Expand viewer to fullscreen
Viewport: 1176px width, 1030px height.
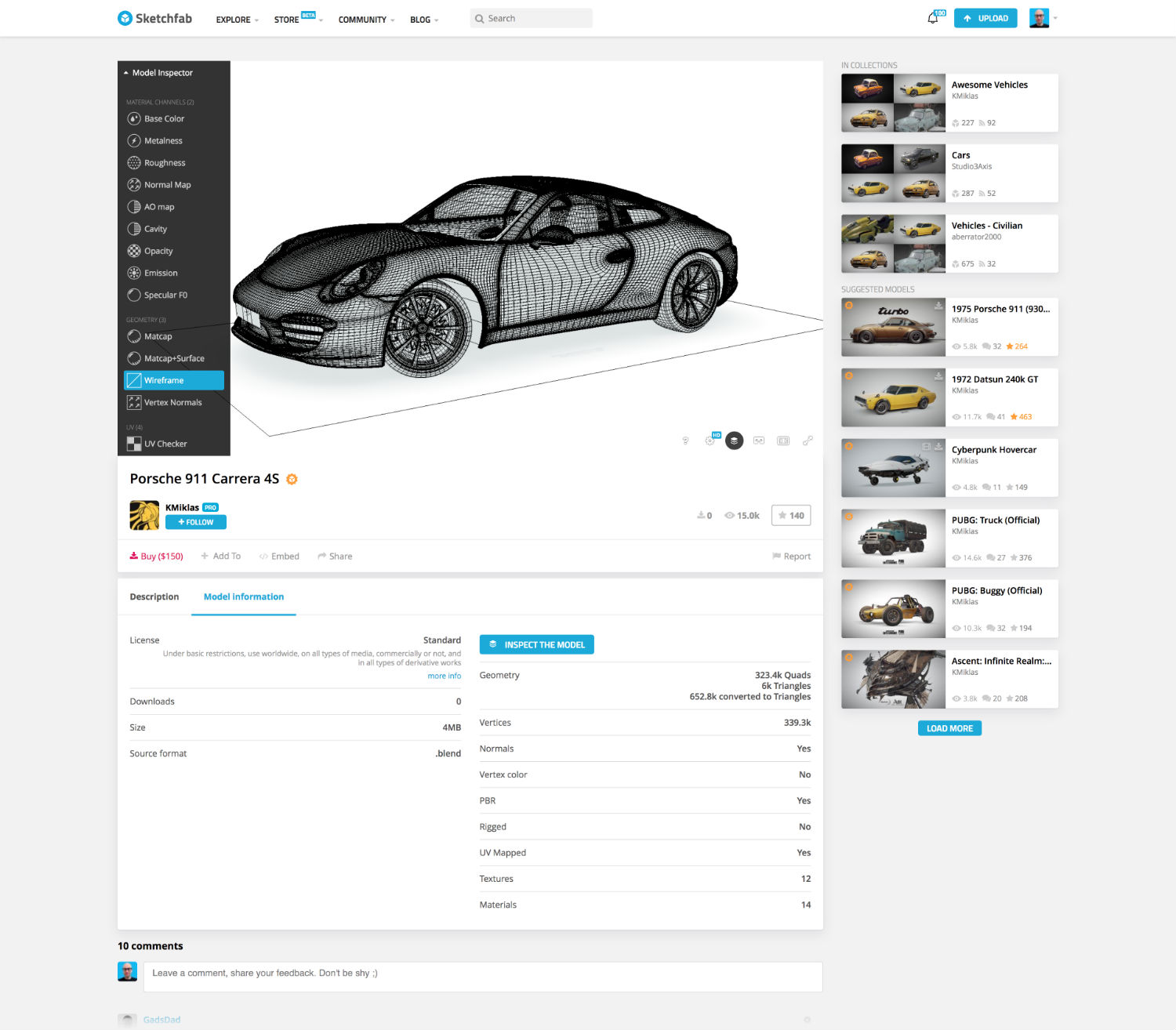point(808,441)
